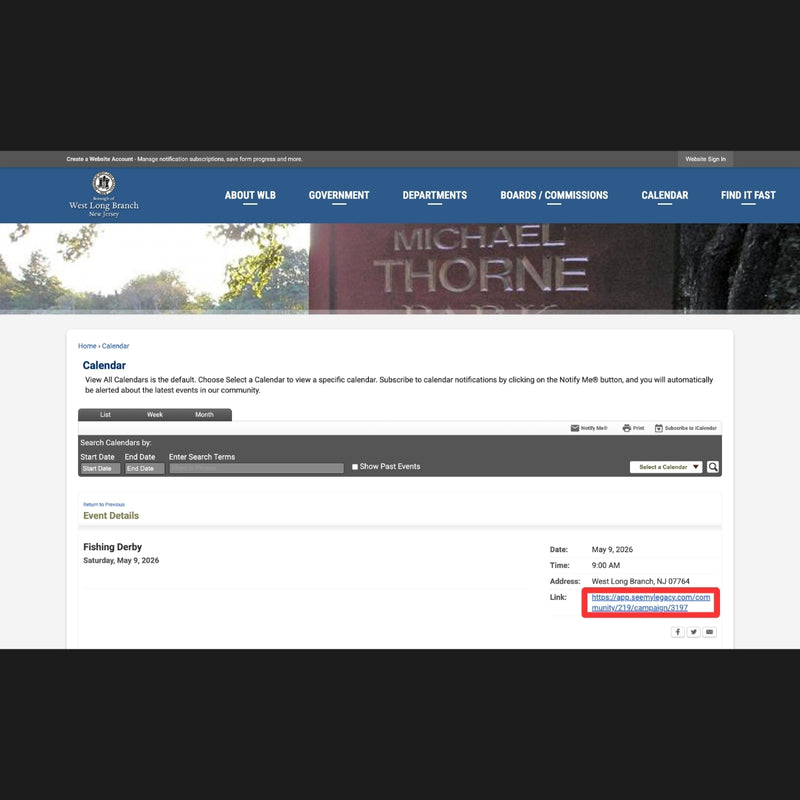Open the Calendar nav menu
Viewport: 800px width, 800px height.
pyautogui.click(x=665, y=195)
